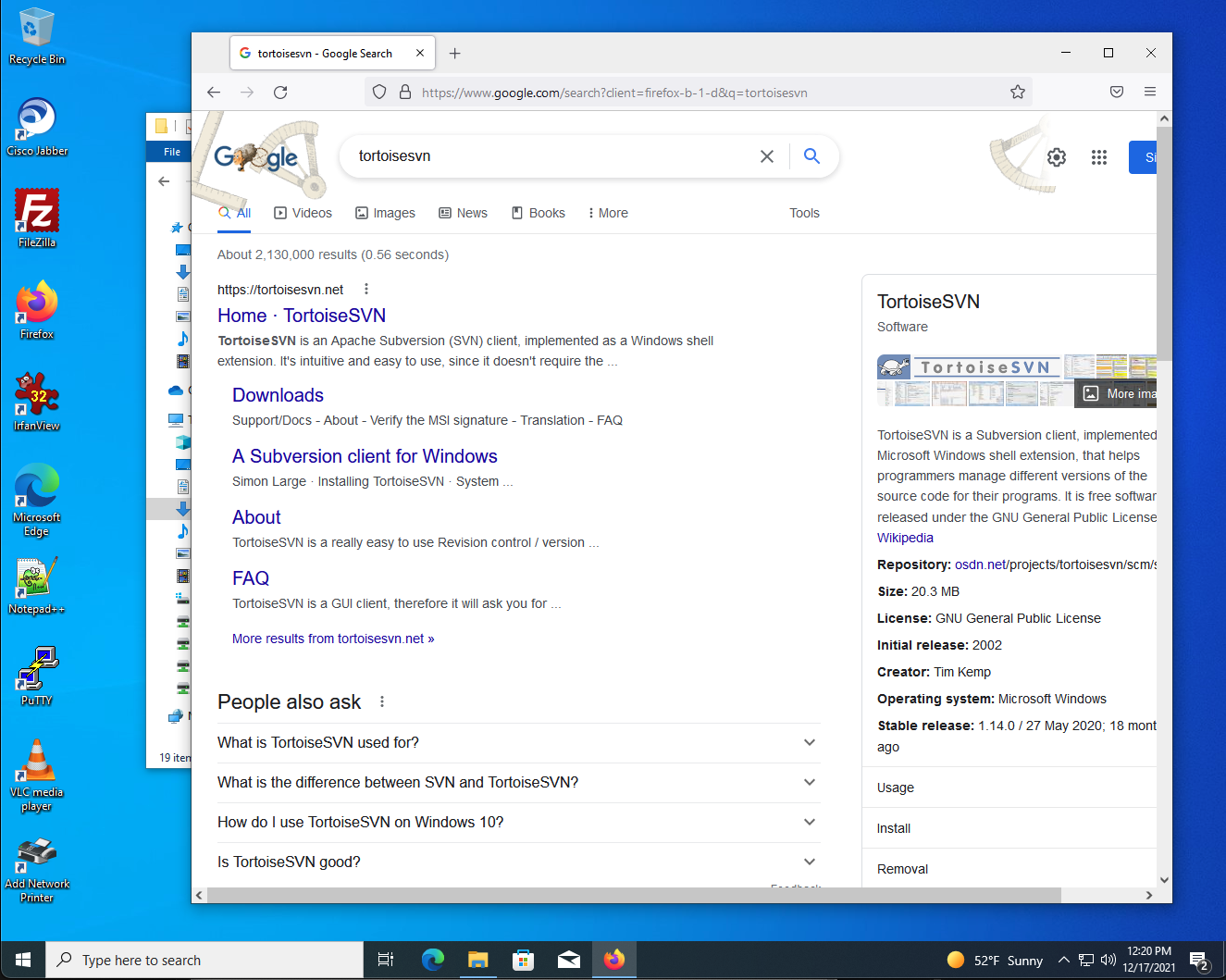Expand the "Is TortoiseSVN good?" question
Screen dimensions: 1226x980
coord(518,862)
